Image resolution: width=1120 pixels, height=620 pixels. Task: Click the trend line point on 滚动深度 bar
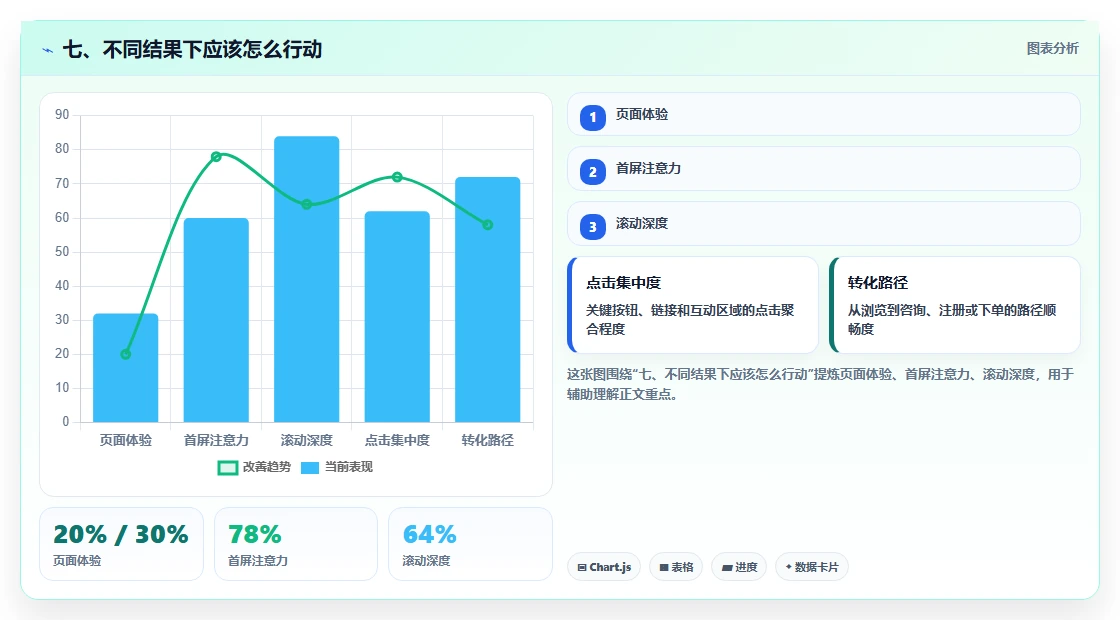[x=306, y=204]
